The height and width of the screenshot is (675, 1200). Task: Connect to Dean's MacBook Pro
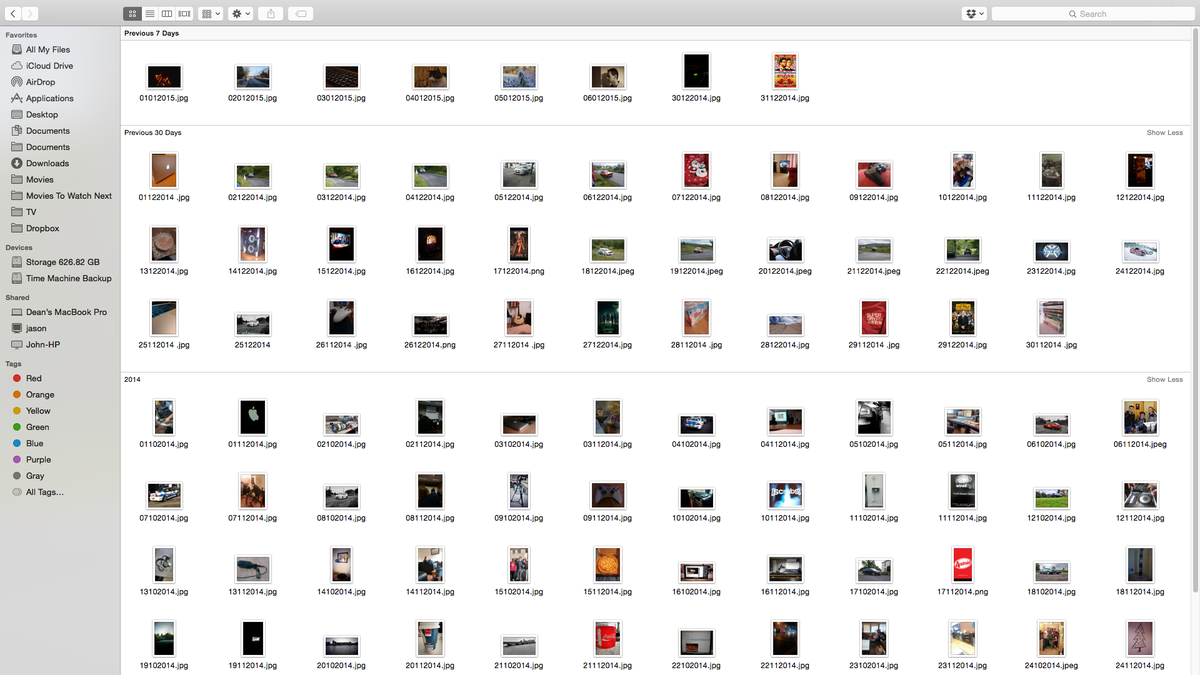pyautogui.click(x=66, y=312)
